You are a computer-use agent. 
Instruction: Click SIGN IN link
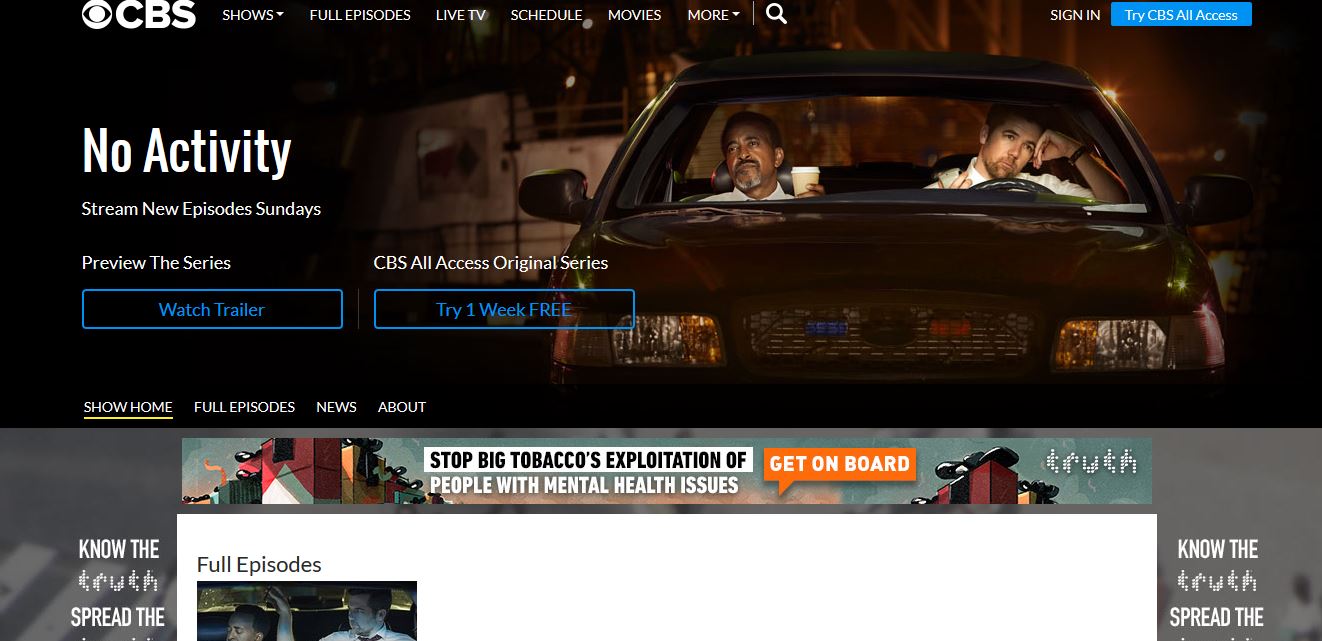[1075, 15]
